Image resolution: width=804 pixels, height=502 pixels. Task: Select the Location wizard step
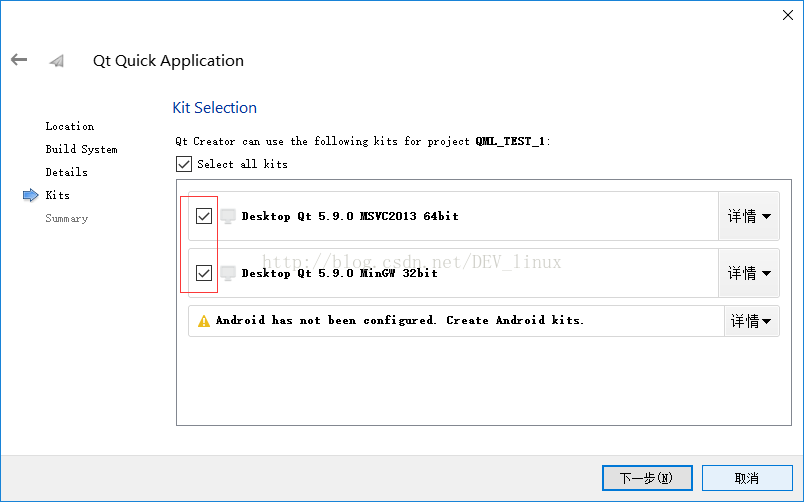[69, 127]
